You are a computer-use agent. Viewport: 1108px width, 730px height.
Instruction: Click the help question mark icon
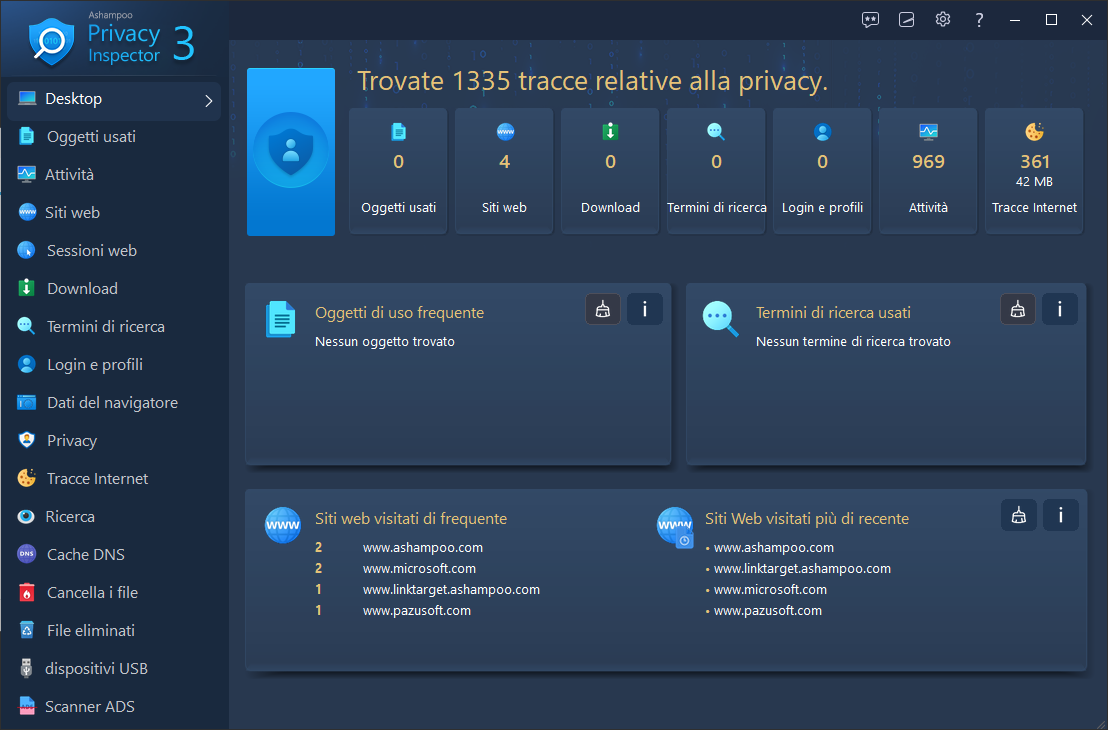click(x=979, y=20)
